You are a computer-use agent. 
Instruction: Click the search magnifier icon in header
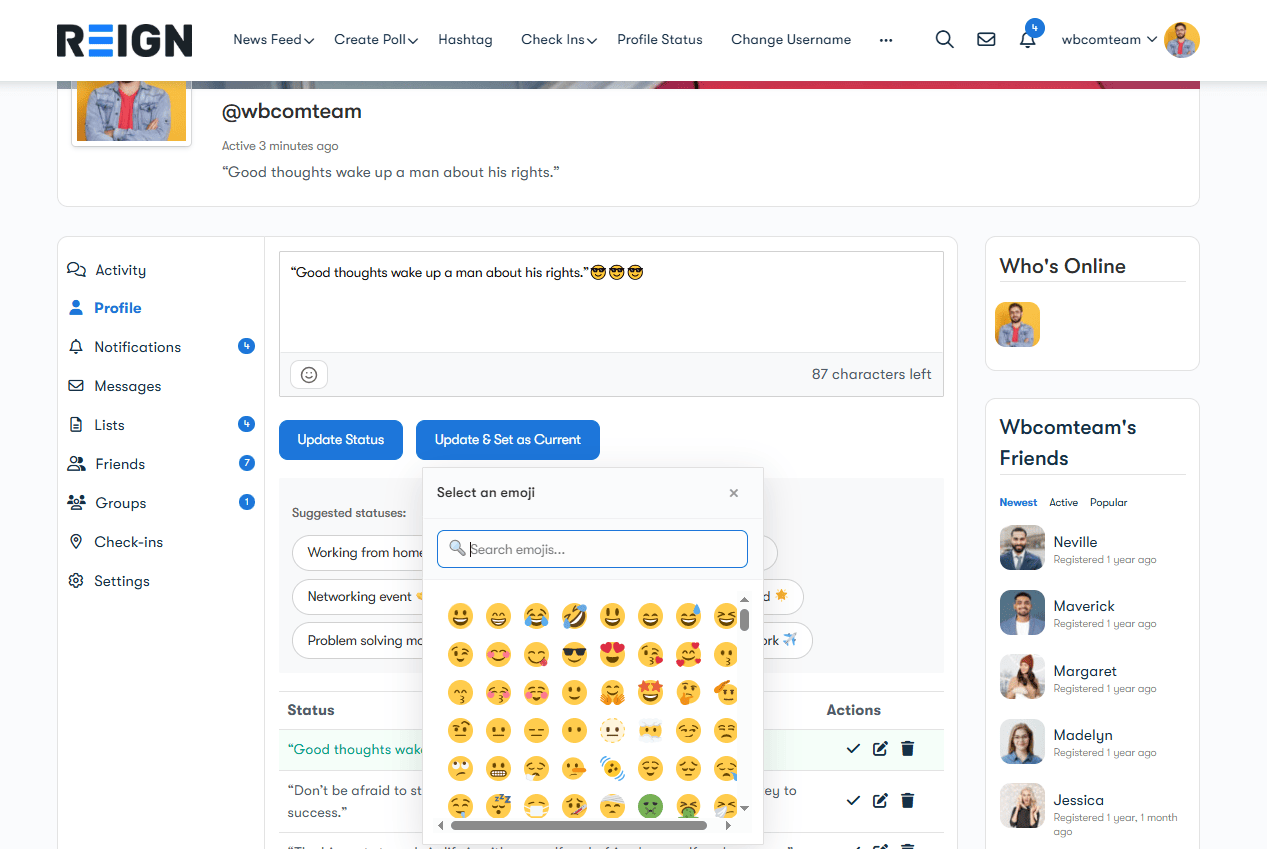944,40
